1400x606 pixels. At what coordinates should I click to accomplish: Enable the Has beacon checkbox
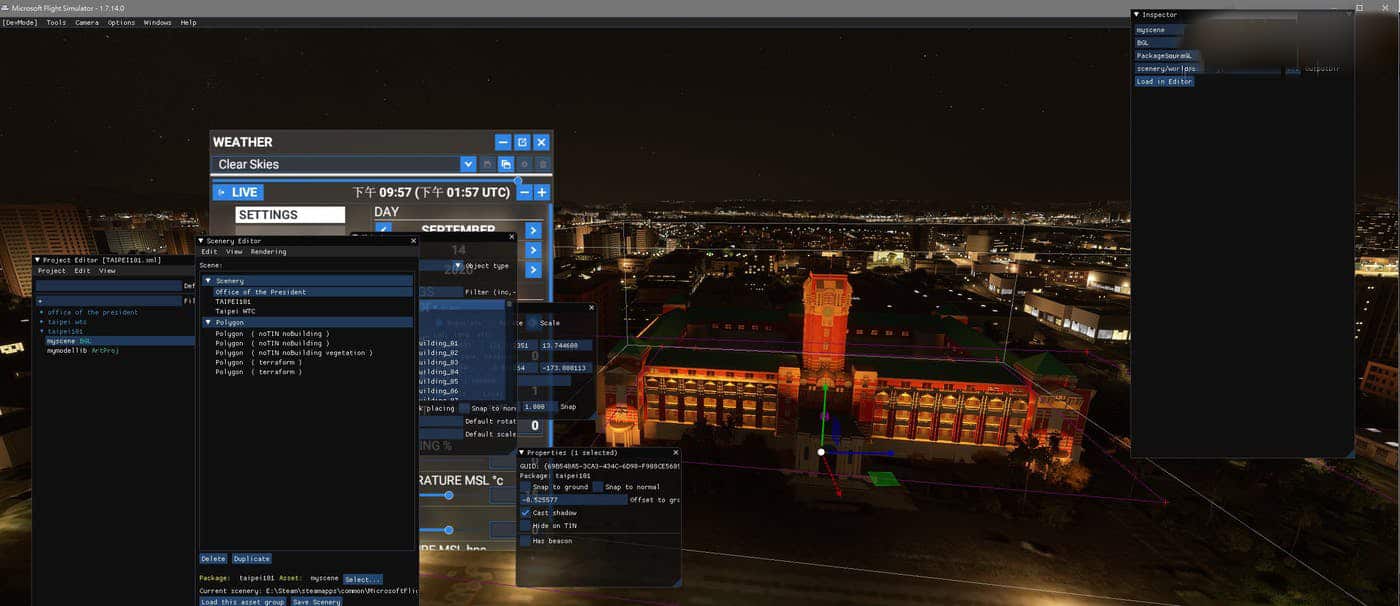point(525,541)
